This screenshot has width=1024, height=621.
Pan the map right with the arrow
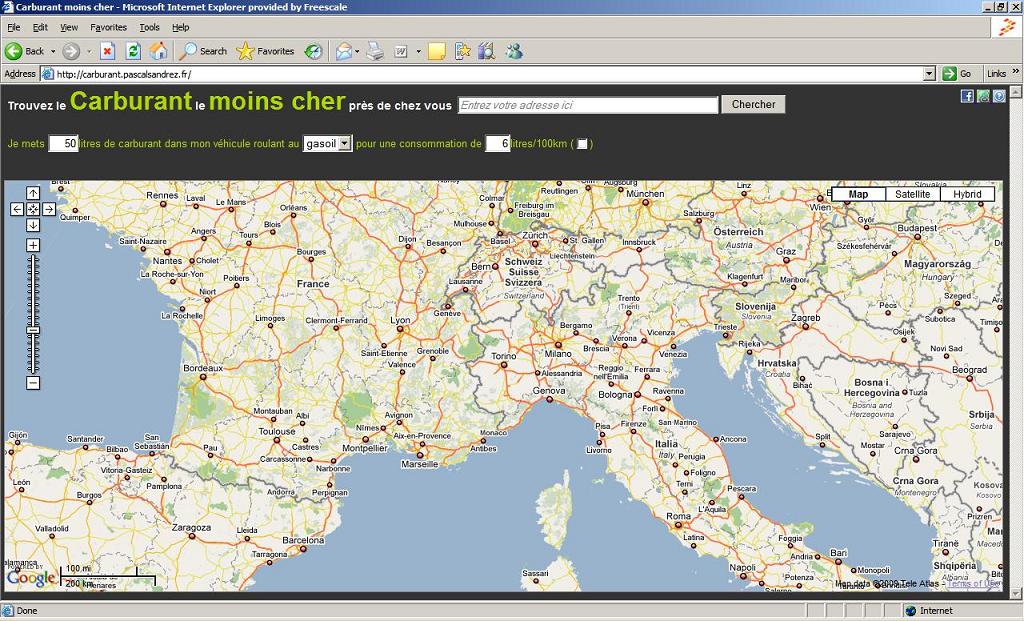click(x=49, y=209)
